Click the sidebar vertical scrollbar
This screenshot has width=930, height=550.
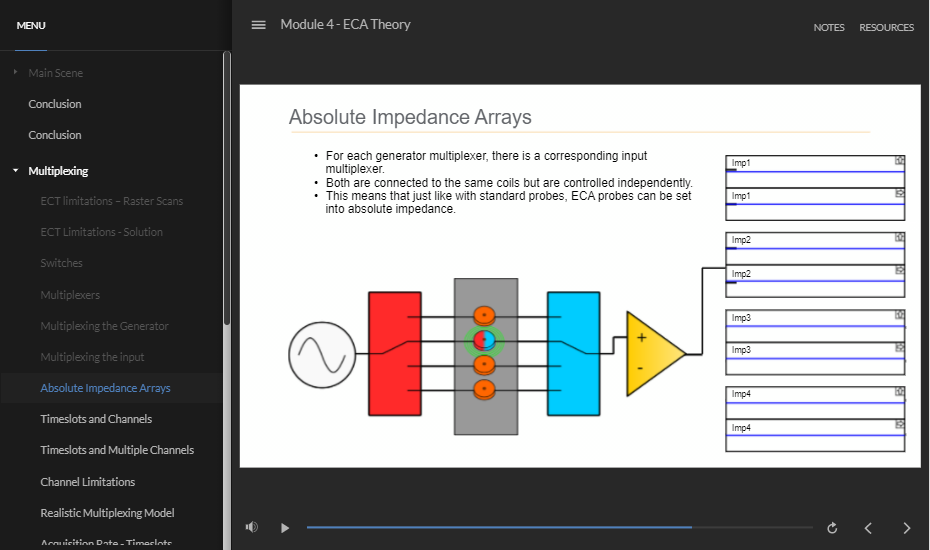[x=227, y=190]
